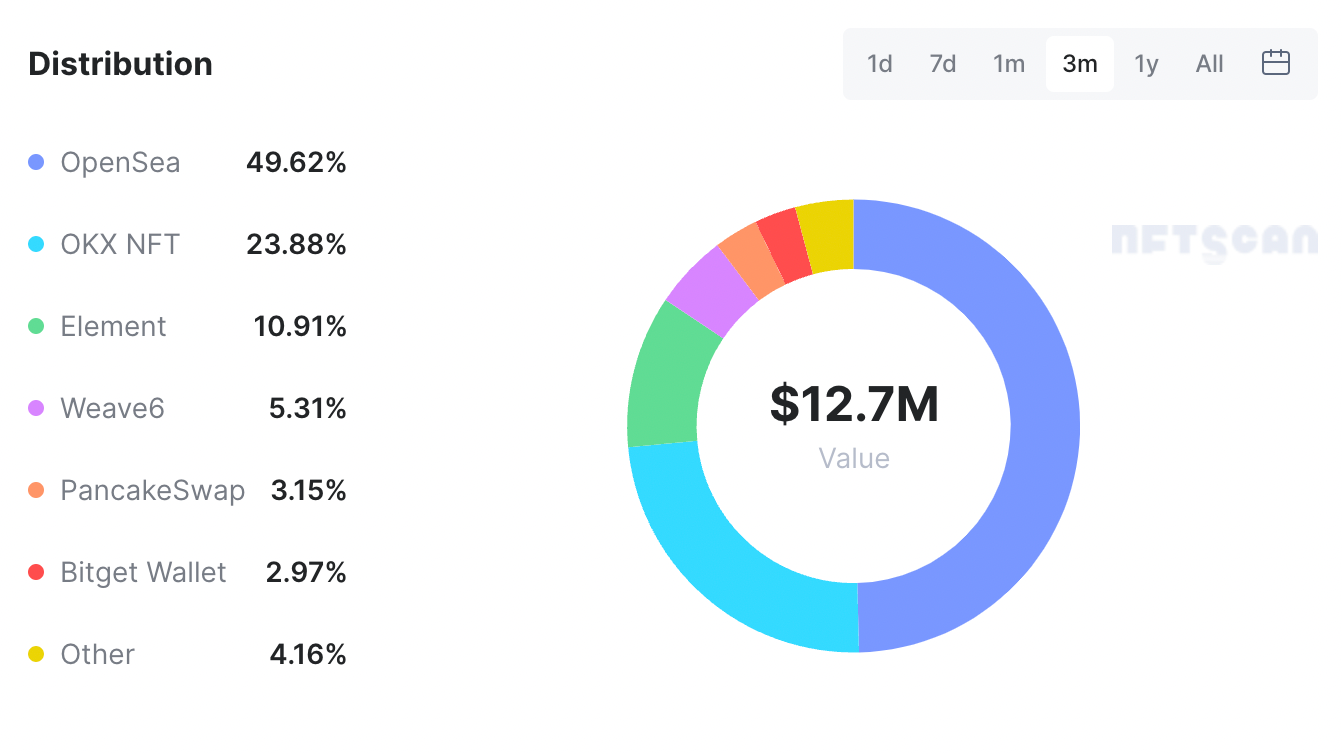Click the PancakeSwap legend dot
This screenshot has width=1342, height=754.
(x=36, y=490)
